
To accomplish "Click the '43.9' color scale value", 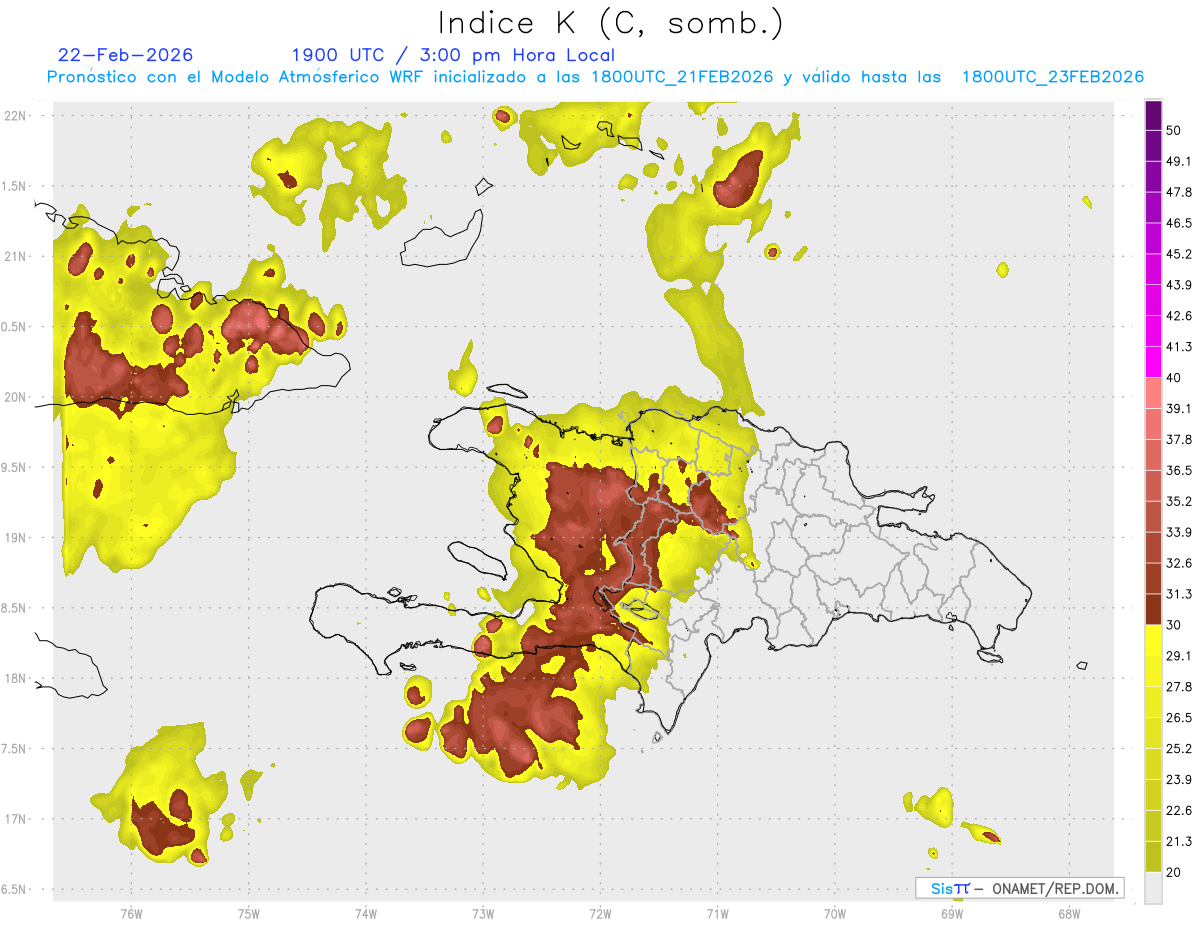I will coord(1179,285).
